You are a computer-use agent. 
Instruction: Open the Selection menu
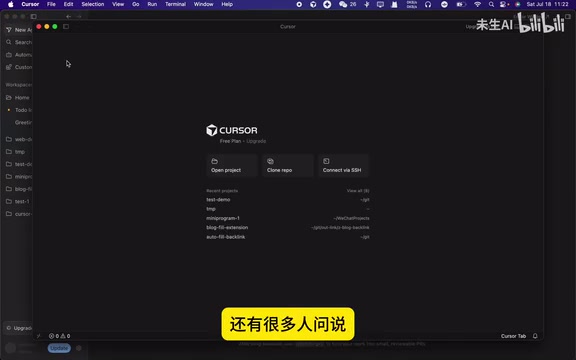click(x=93, y=4)
